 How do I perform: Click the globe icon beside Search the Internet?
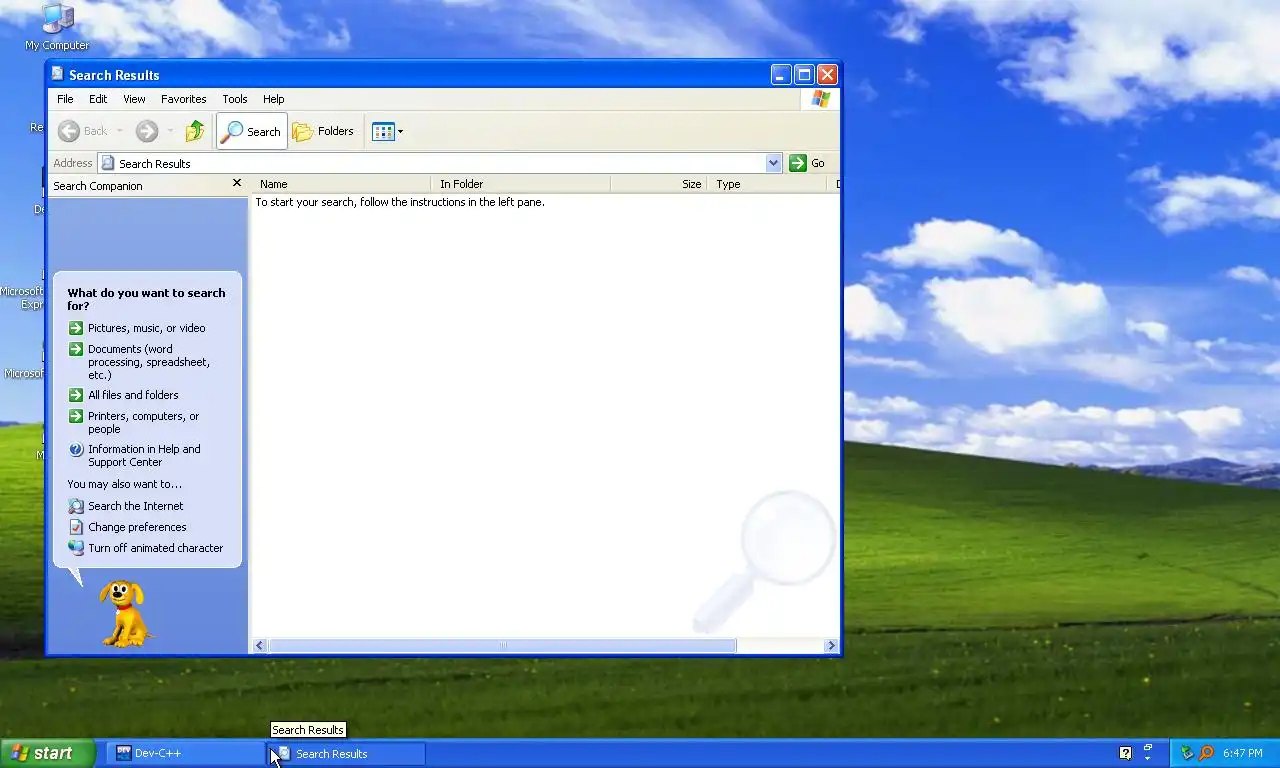[76, 506]
